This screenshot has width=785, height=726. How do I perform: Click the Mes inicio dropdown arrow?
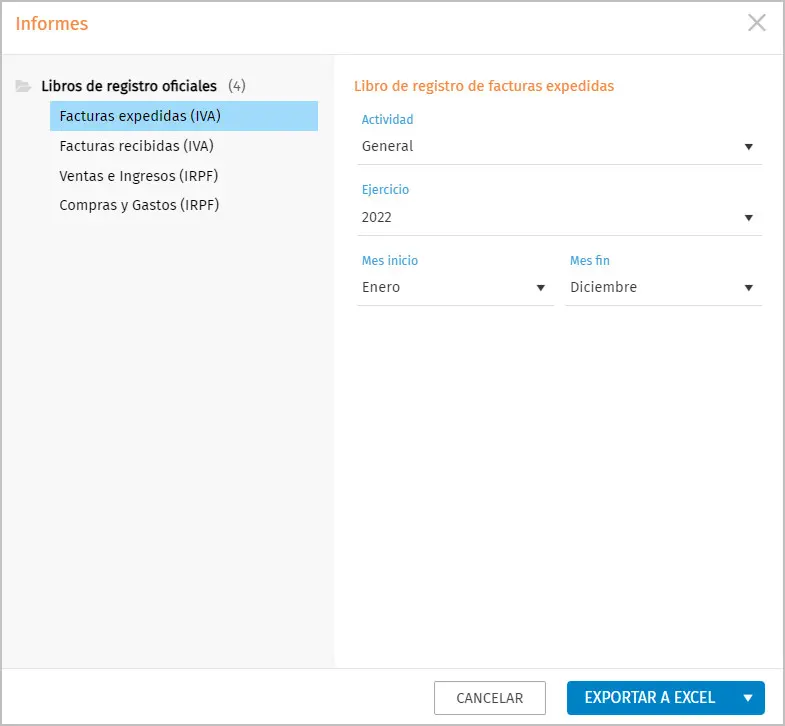coord(540,288)
